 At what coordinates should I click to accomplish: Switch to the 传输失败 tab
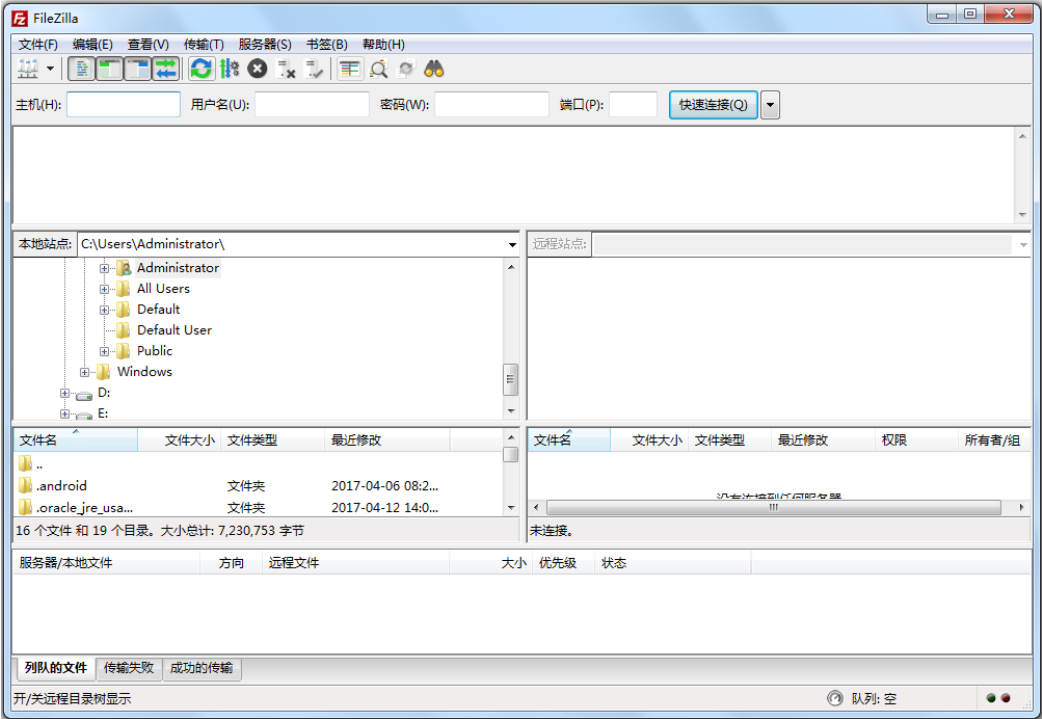click(x=128, y=668)
